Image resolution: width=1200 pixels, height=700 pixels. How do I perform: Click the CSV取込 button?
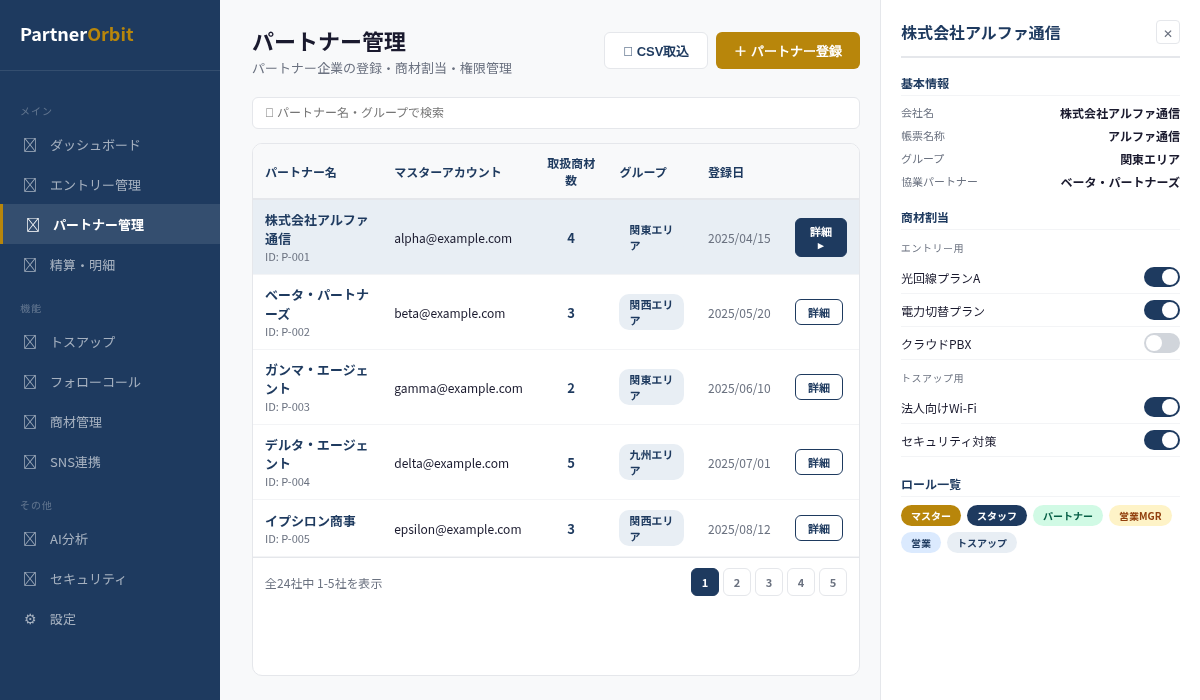point(655,51)
